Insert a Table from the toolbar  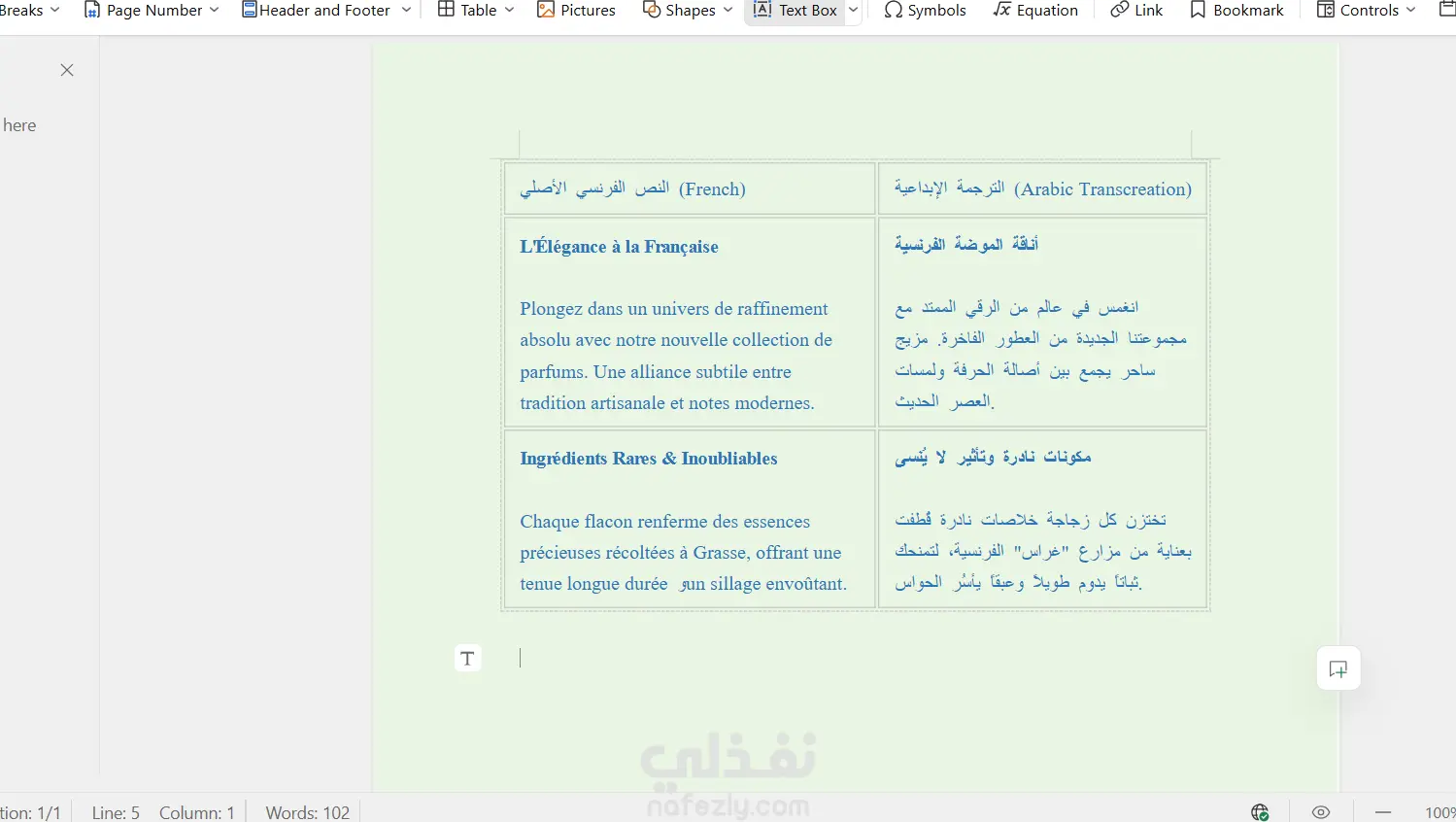pos(467,10)
